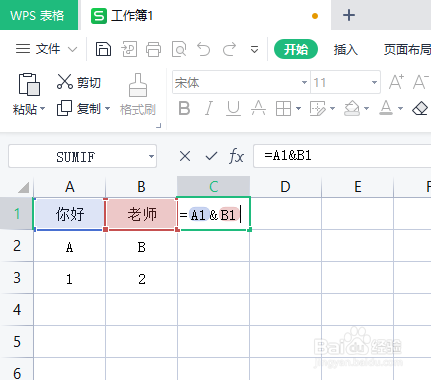Open Print Preview icon
Viewport: 431px width, 380px height.
pyautogui.click(x=179, y=49)
